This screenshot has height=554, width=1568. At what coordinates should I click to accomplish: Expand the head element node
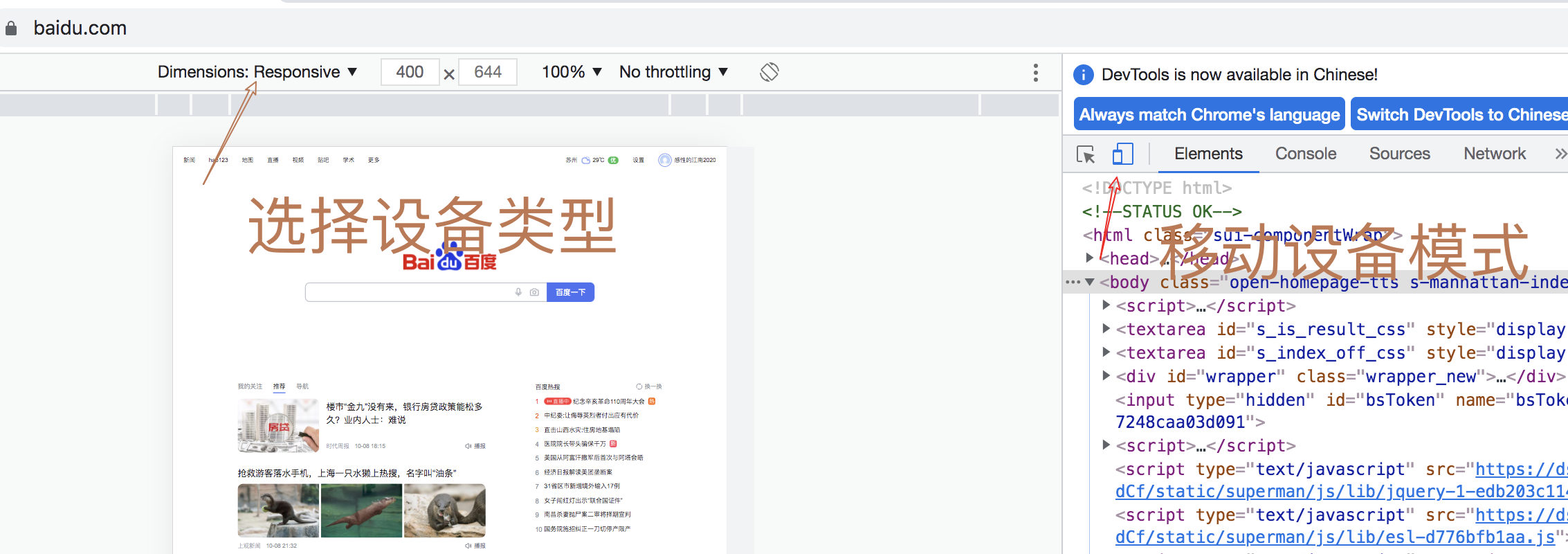click(x=1090, y=258)
